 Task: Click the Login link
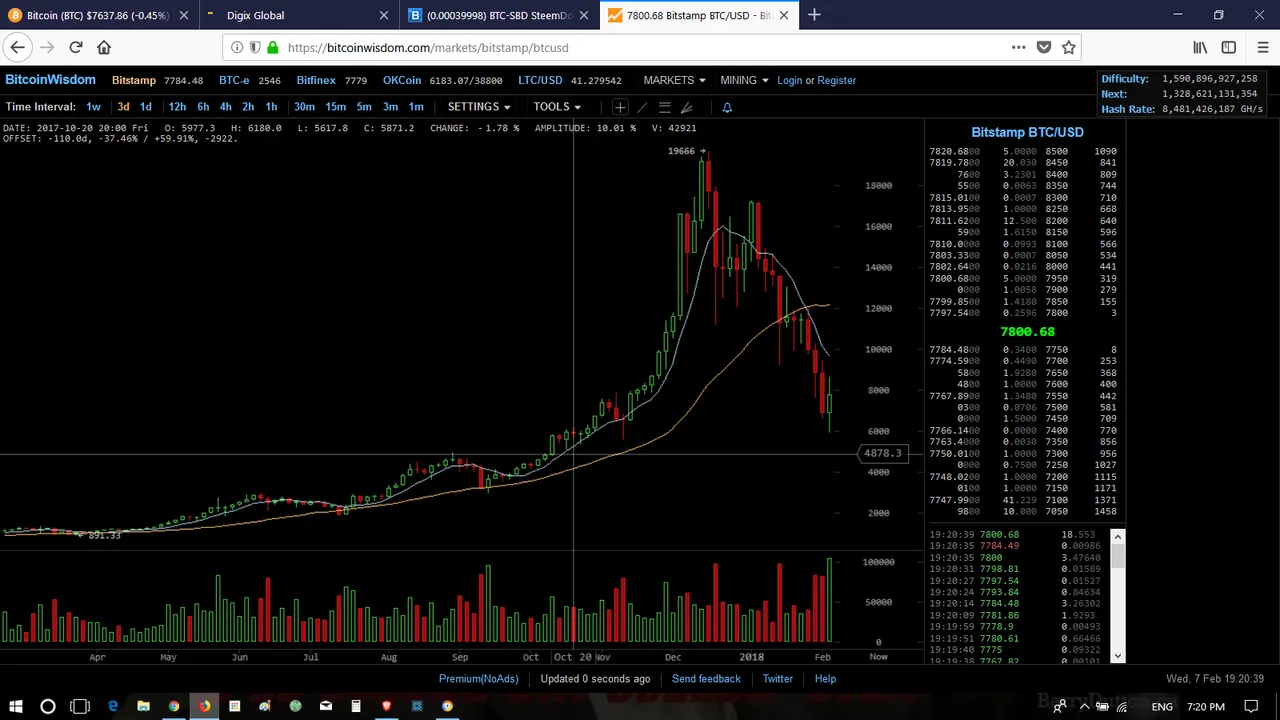[x=790, y=80]
